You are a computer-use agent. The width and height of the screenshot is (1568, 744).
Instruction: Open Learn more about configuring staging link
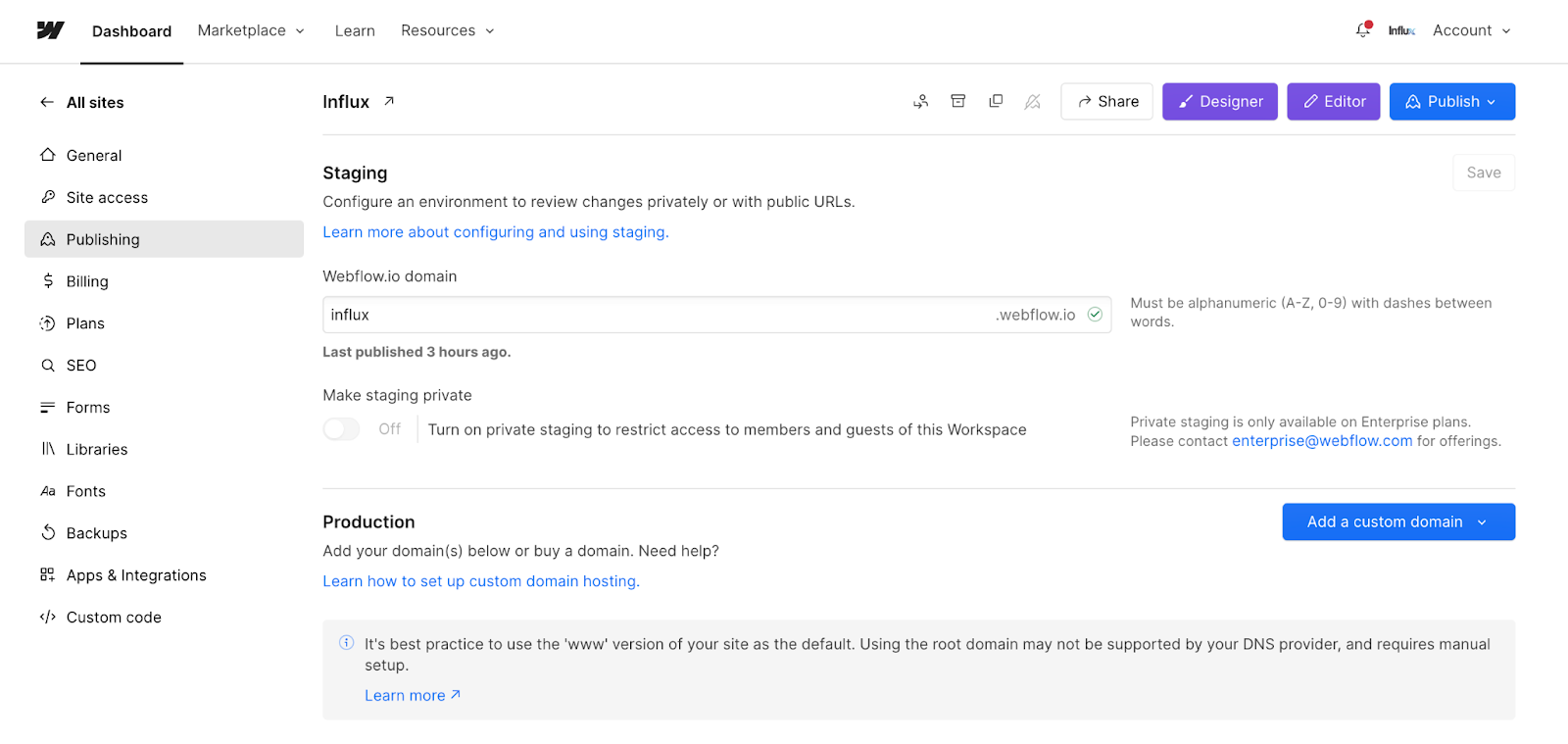click(496, 232)
